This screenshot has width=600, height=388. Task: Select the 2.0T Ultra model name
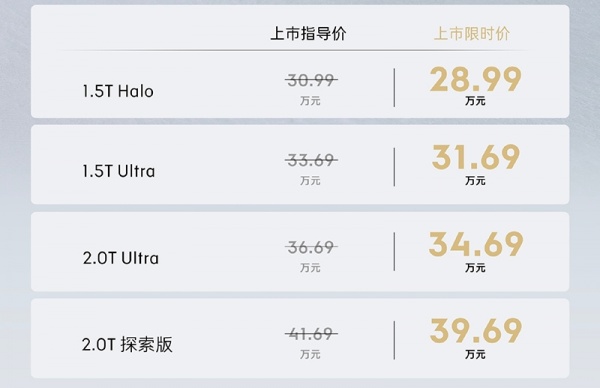point(121,258)
